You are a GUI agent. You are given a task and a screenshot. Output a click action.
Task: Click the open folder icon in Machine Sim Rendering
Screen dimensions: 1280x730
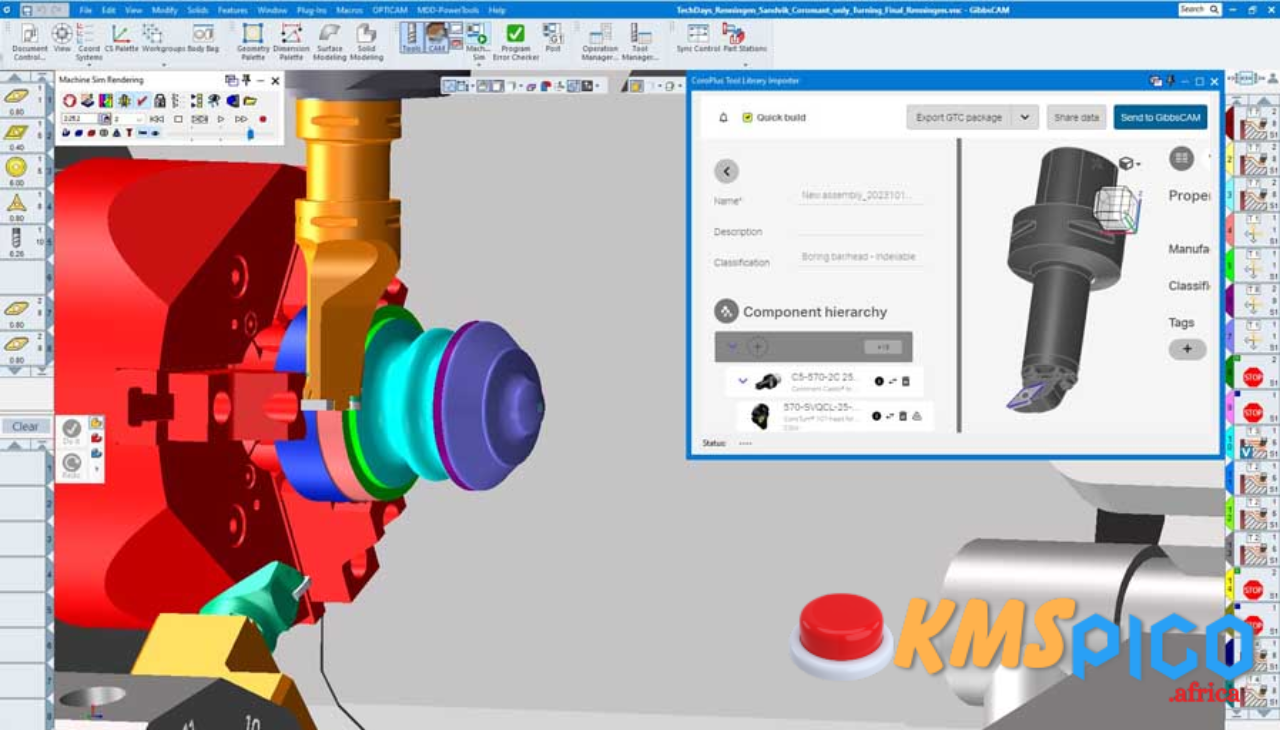tap(250, 101)
